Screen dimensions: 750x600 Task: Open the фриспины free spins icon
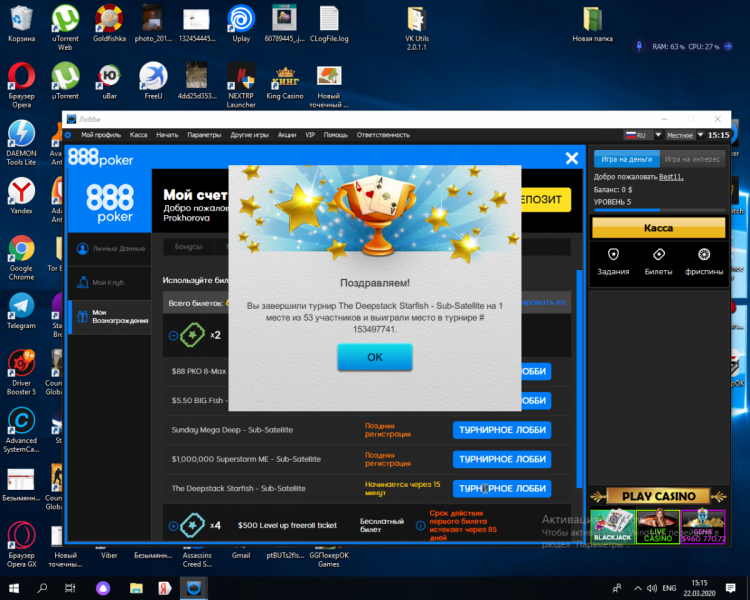704,260
